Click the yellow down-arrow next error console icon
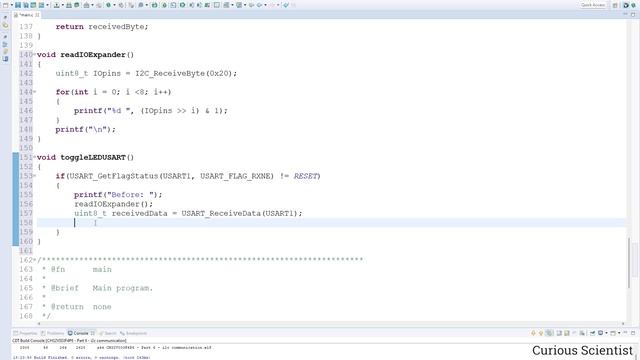Screen dimensions: 640x360 [541, 333]
